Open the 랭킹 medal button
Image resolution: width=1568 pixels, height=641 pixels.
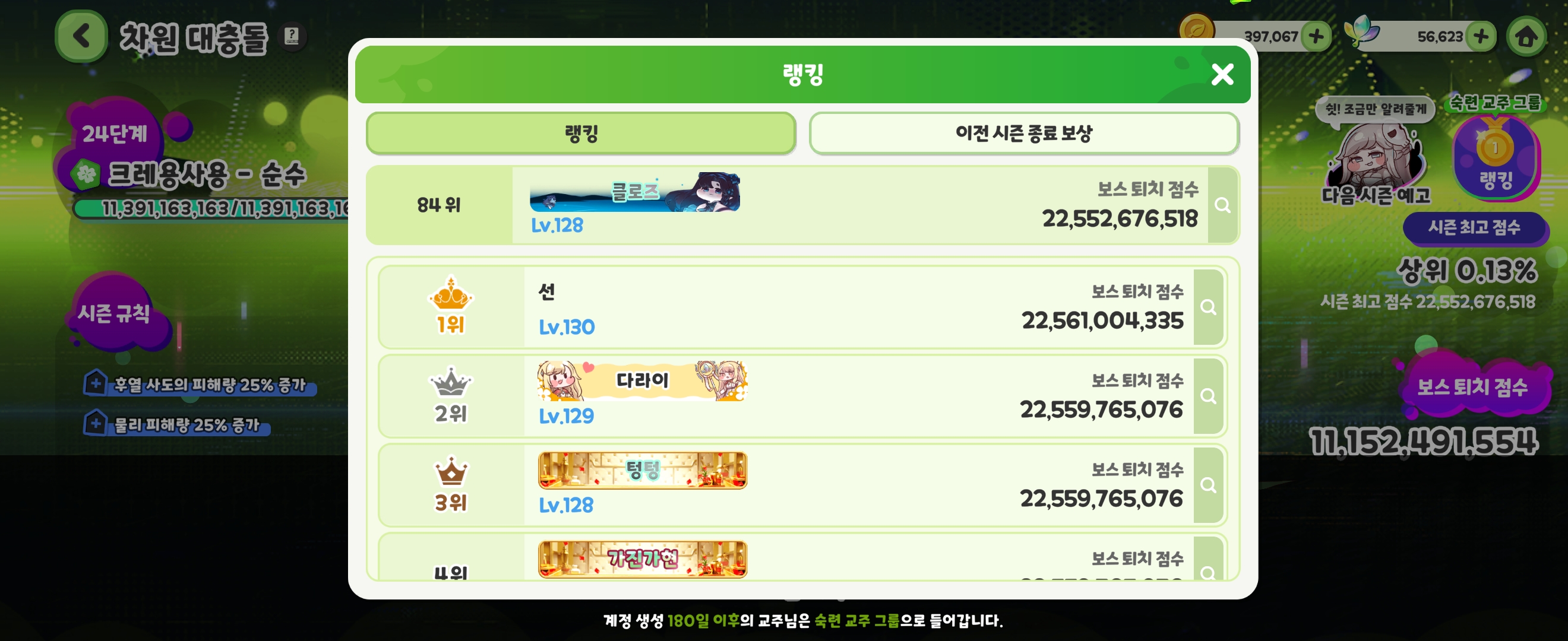pyautogui.click(x=1496, y=158)
